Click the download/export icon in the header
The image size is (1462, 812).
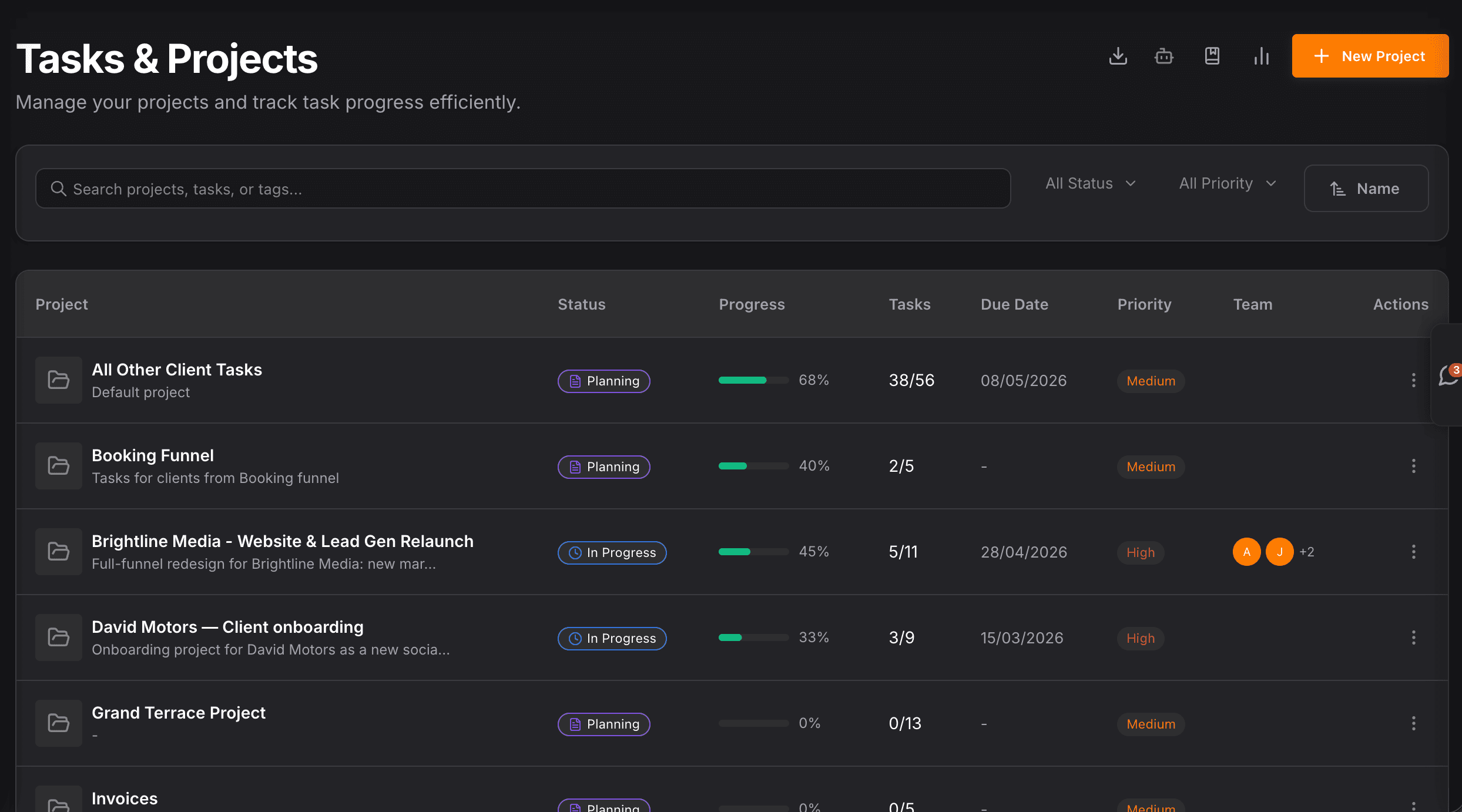point(1119,56)
